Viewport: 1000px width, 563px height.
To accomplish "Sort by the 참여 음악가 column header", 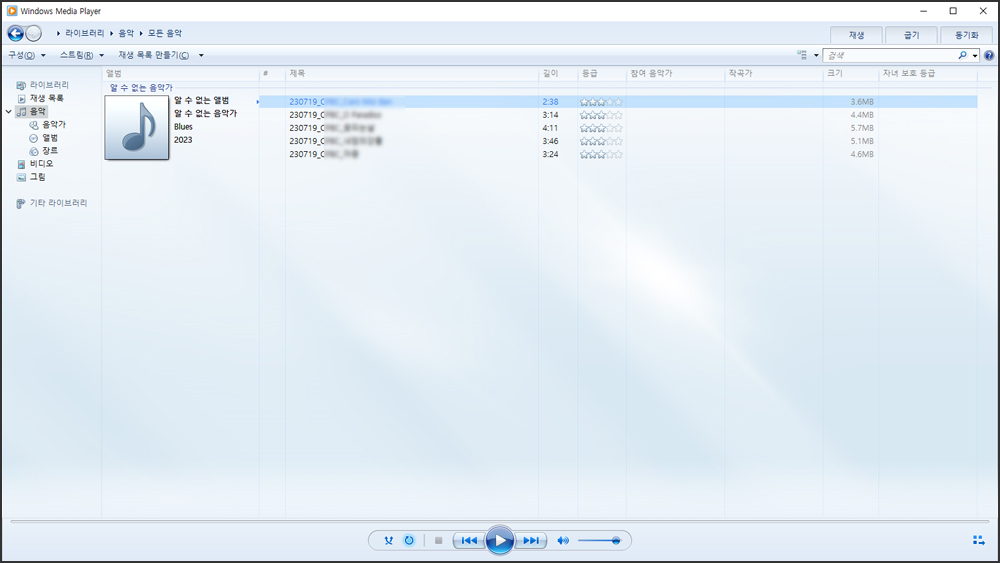I will tap(675, 74).
